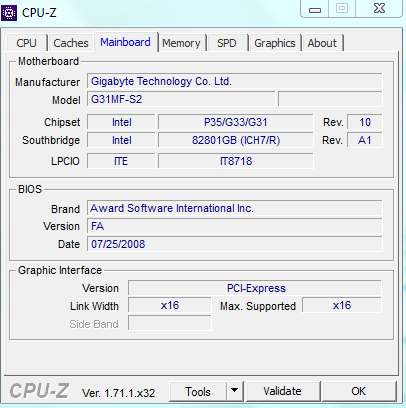Click the Link Width value x16
The height and width of the screenshot is (408, 406).
pyautogui.click(x=170, y=305)
